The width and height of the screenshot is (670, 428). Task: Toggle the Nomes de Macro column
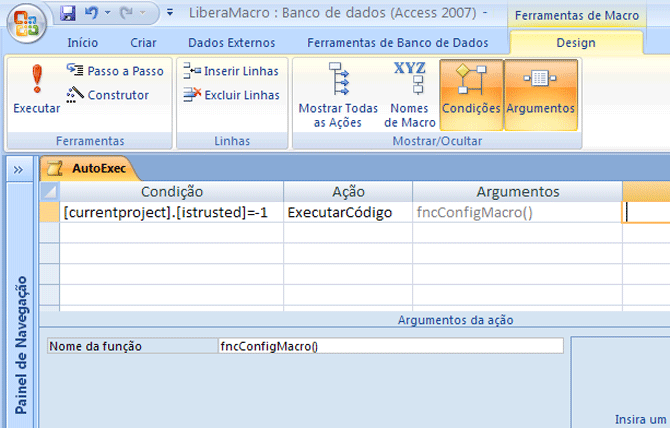point(409,95)
